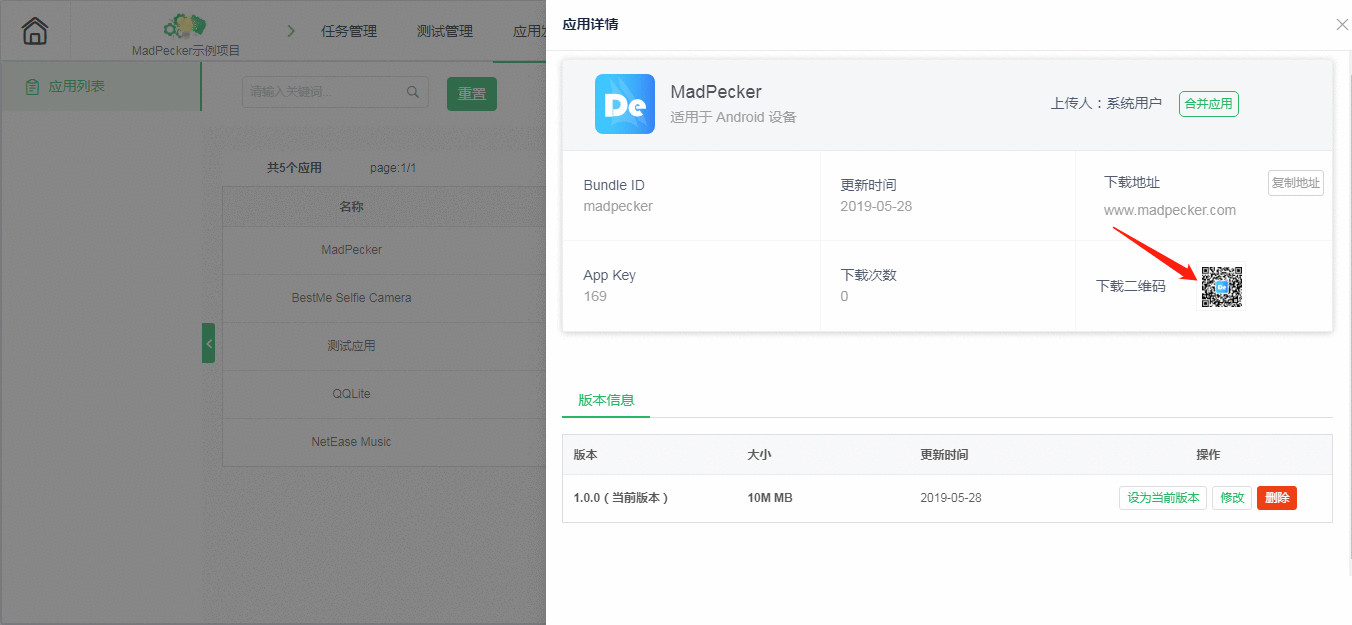
Task: Click the update date 2019-05-28 in details
Action: pos(876,206)
